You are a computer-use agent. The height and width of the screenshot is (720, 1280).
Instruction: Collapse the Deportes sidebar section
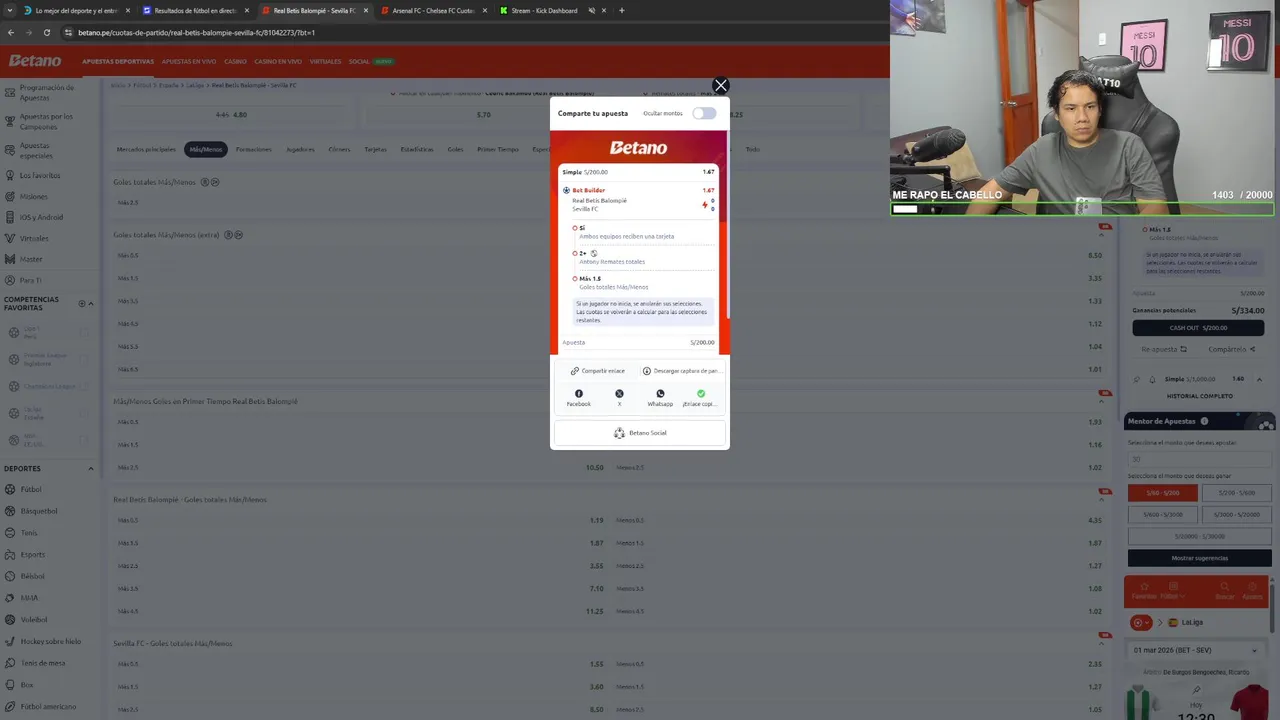pyautogui.click(x=91, y=469)
